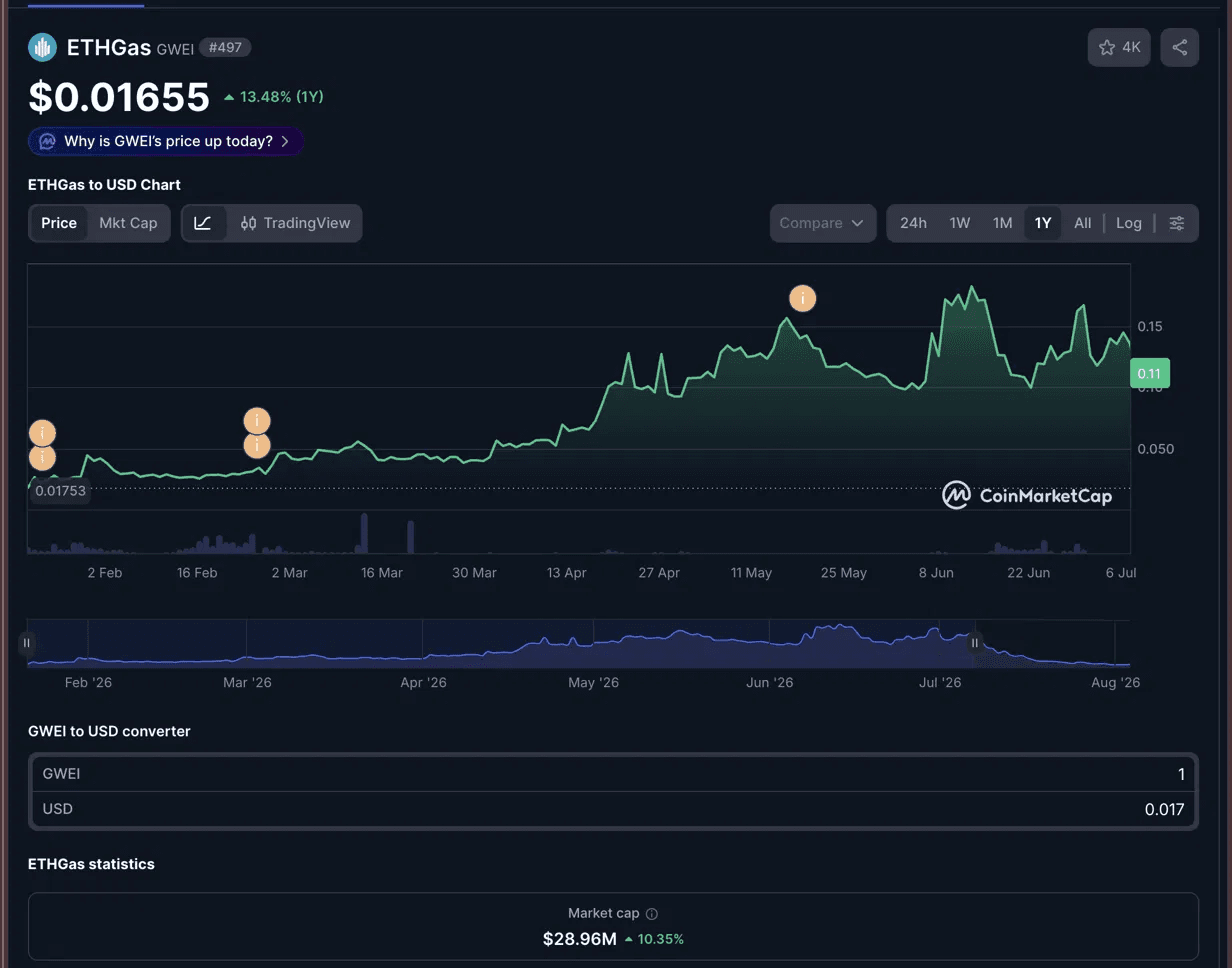Select the 24h time range tab

click(x=913, y=223)
